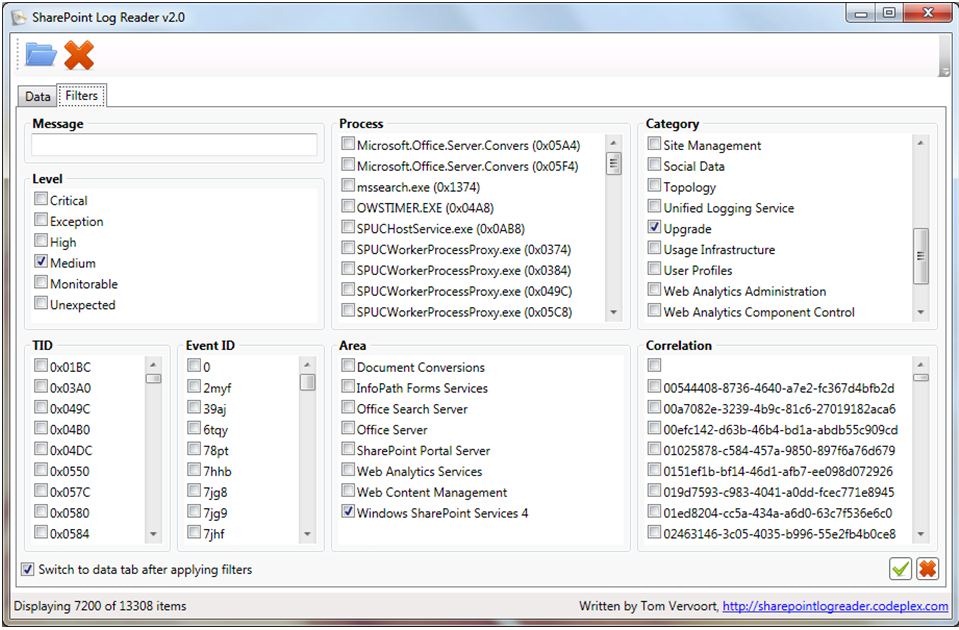The height and width of the screenshot is (630, 959).
Task: Click the down arrow of the Category list
Action: pos(920,313)
